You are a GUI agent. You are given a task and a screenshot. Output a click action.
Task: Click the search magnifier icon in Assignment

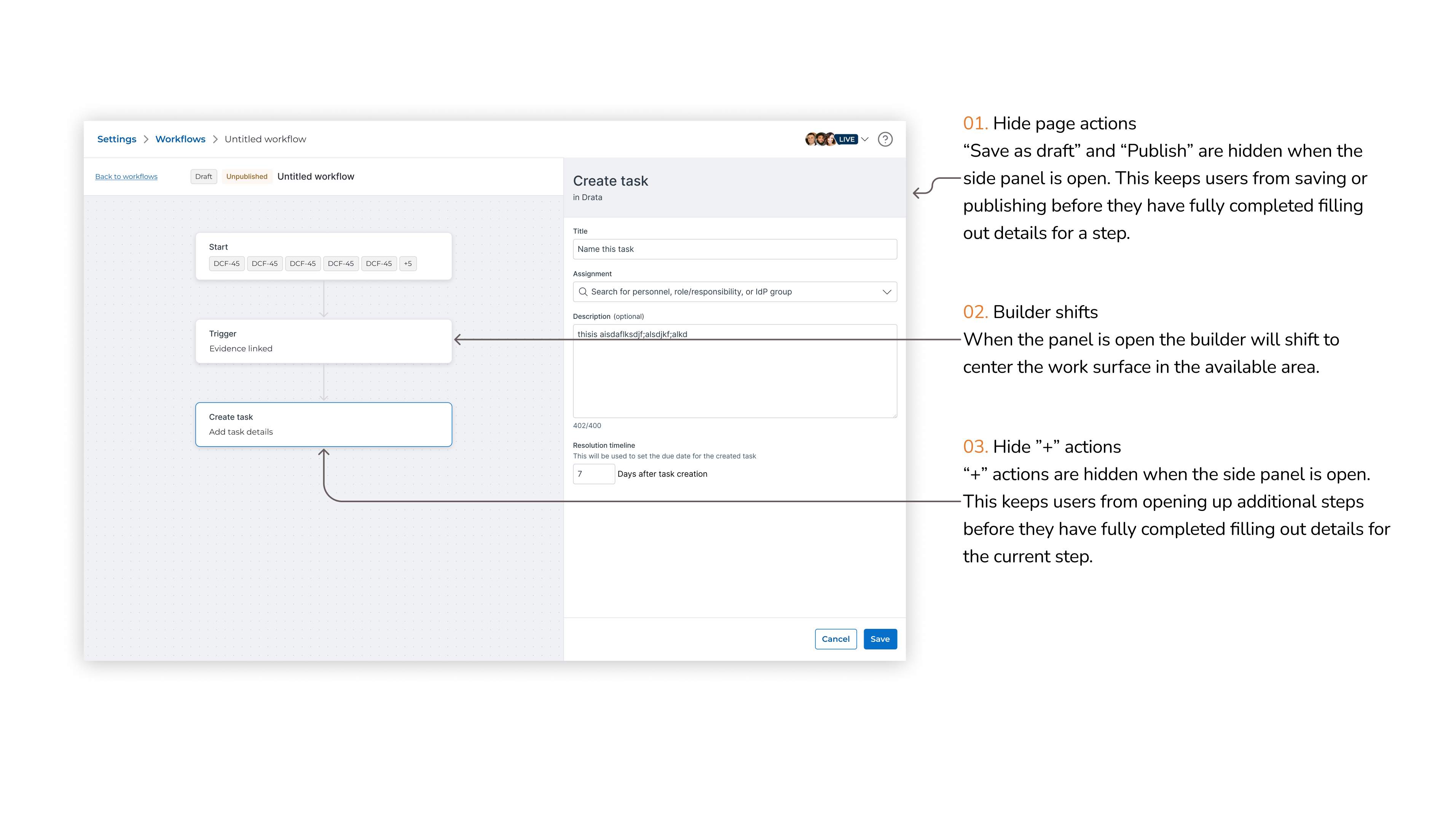click(x=583, y=292)
